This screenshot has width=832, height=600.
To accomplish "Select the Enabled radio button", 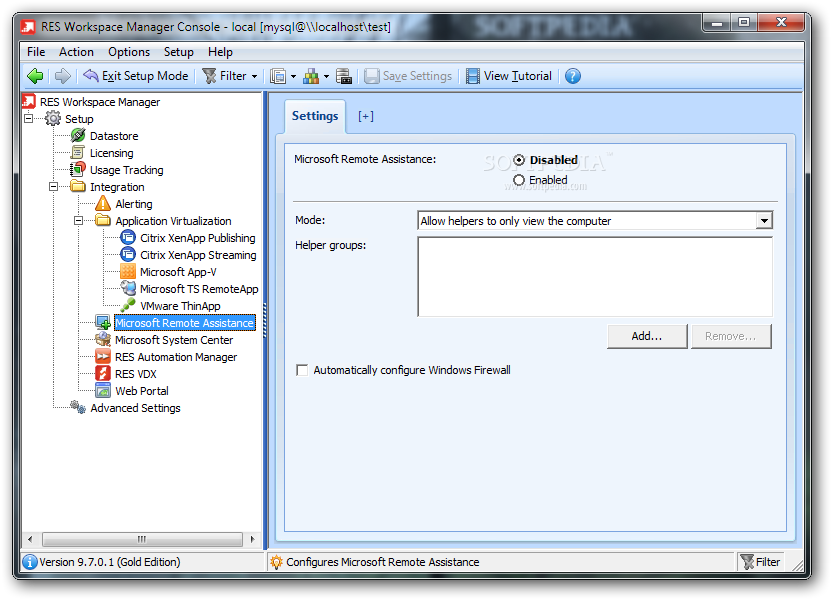I will [x=519, y=180].
